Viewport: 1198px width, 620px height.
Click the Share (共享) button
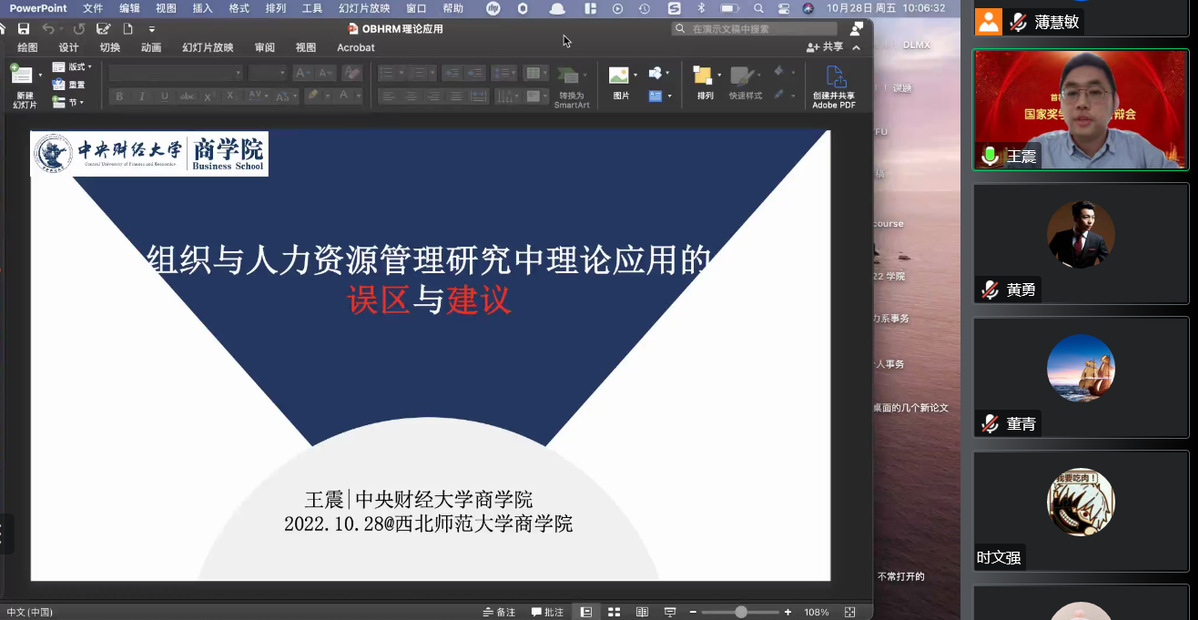pyautogui.click(x=825, y=47)
